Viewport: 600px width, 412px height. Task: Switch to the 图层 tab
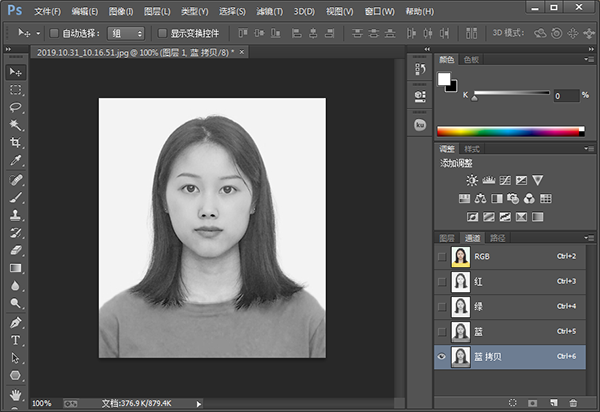447,238
